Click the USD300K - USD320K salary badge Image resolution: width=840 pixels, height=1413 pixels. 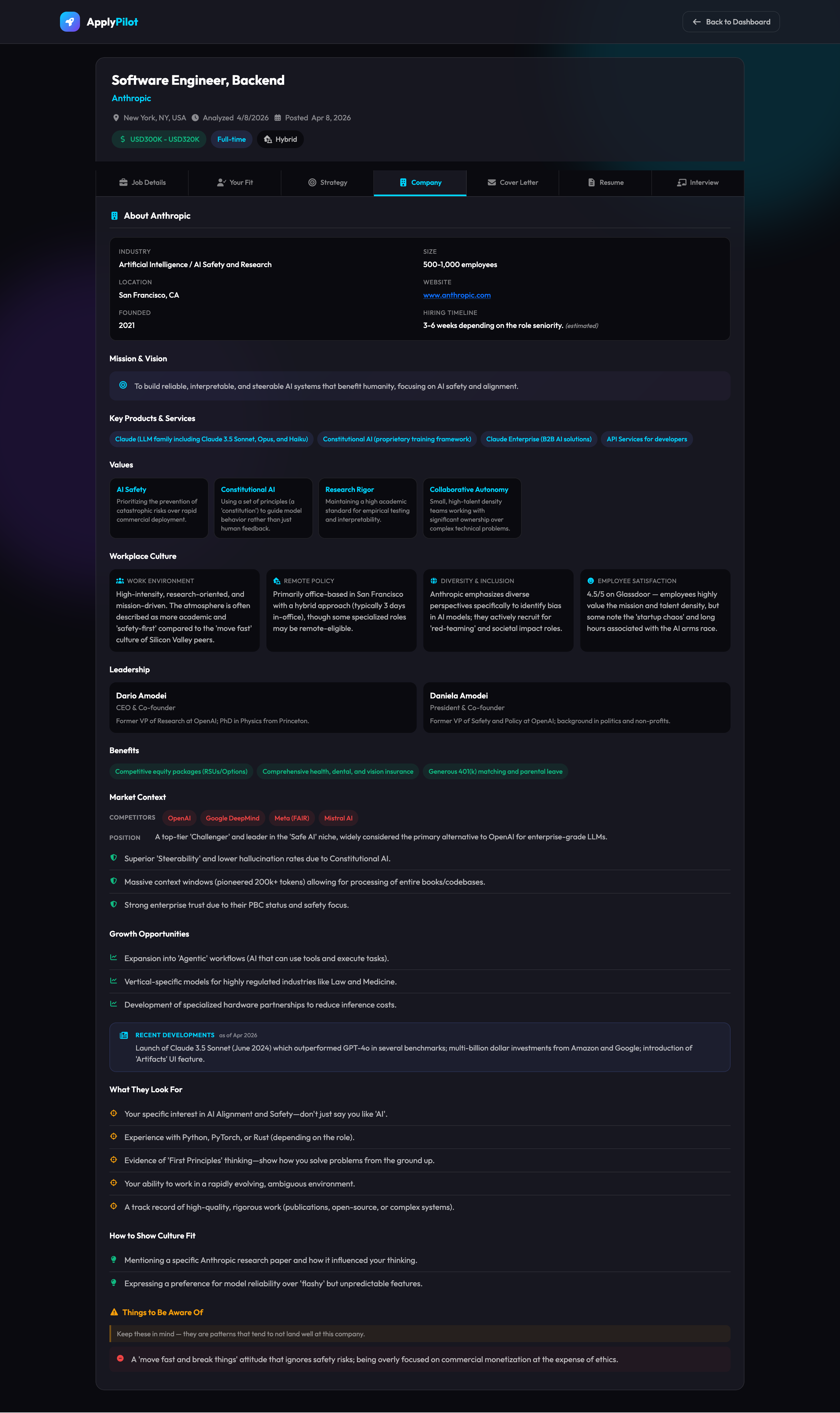pyautogui.click(x=159, y=139)
